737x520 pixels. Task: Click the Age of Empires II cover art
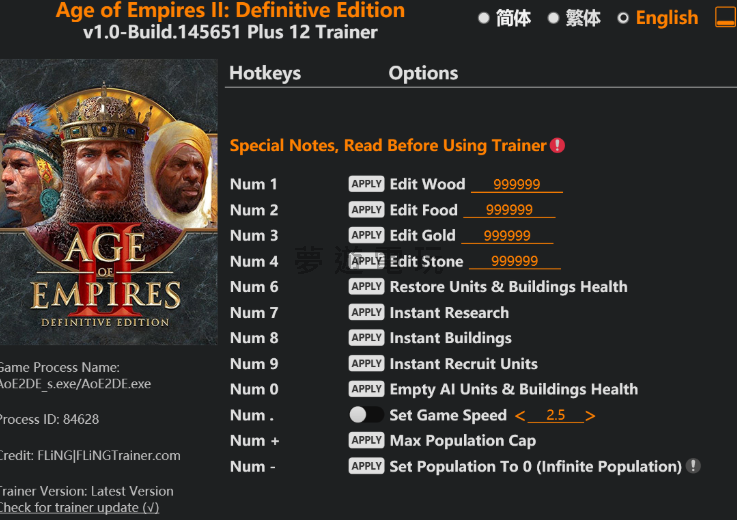pos(109,202)
